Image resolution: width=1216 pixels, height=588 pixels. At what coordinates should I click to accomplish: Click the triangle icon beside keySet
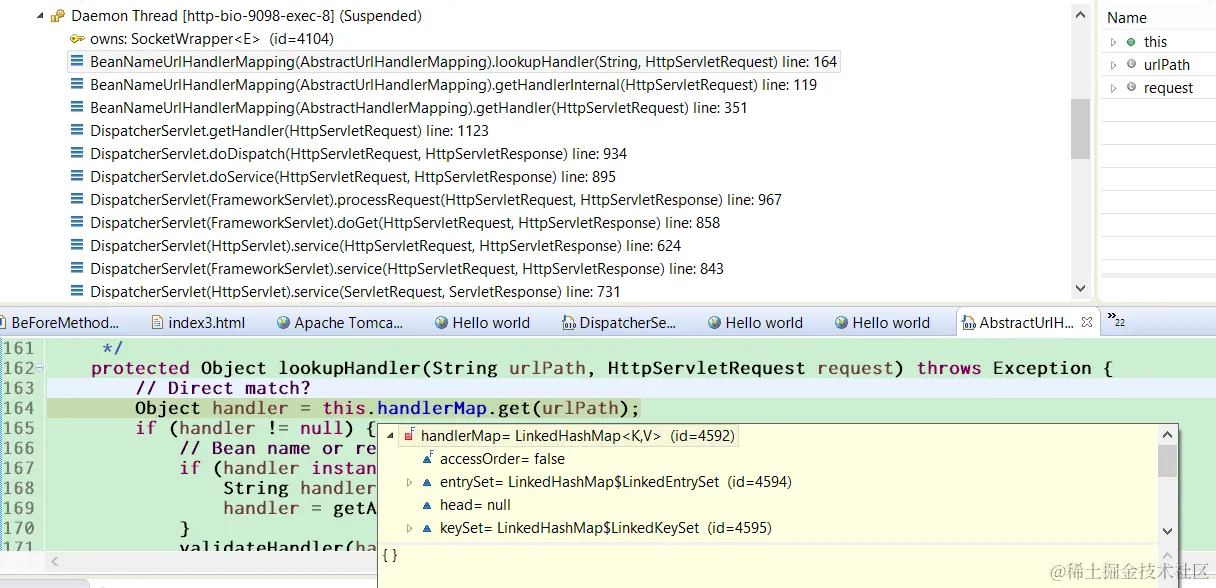pos(427,528)
